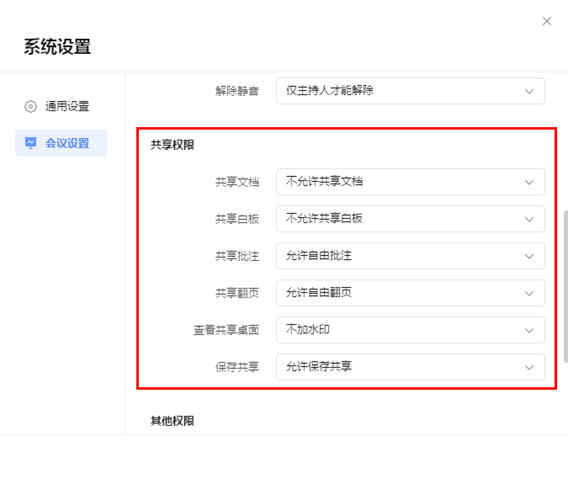Click the 共享文档 field label
The width and height of the screenshot is (568, 500).
point(237,182)
